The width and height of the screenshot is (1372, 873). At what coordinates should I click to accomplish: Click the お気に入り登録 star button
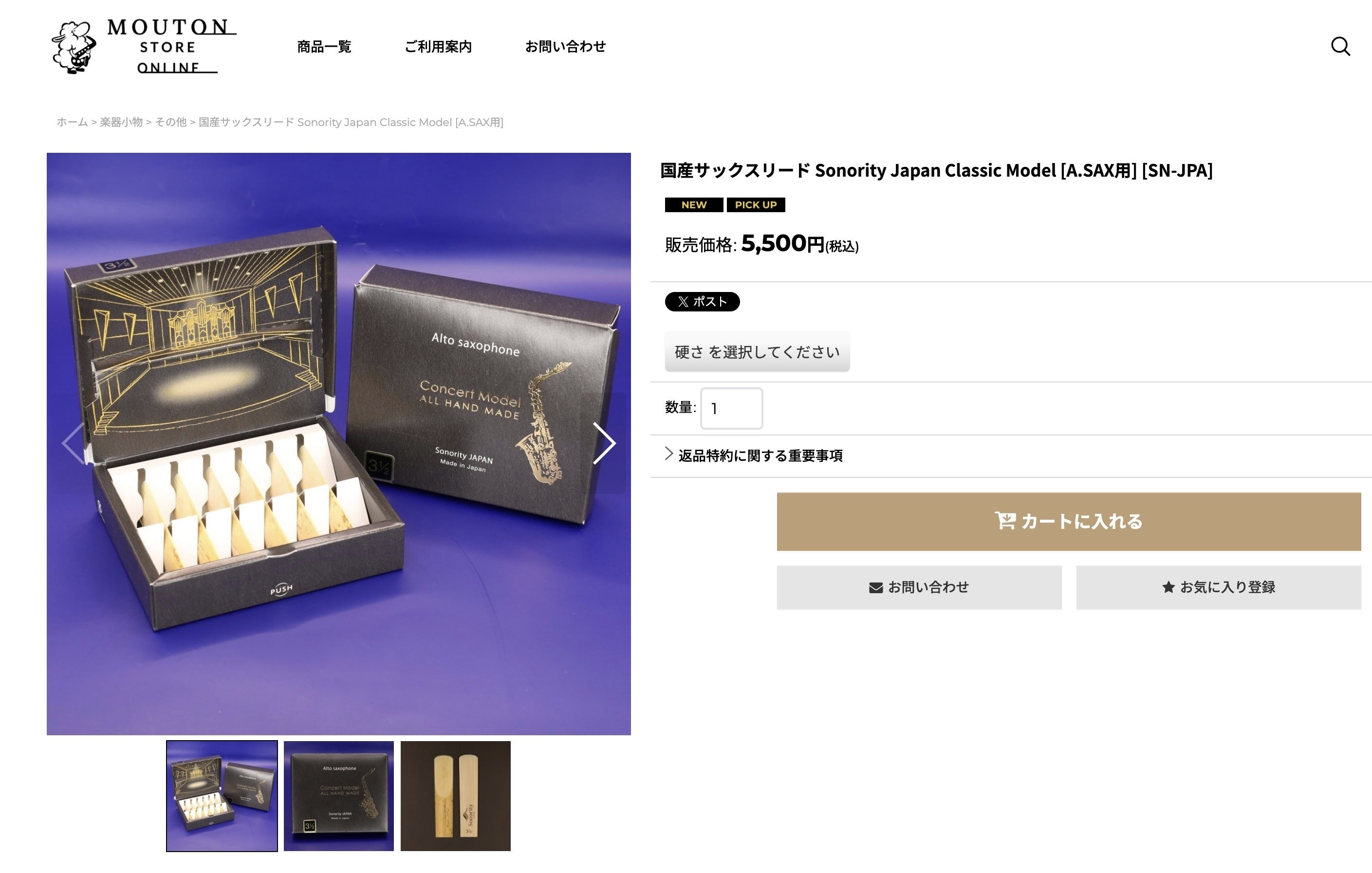pos(1218,587)
